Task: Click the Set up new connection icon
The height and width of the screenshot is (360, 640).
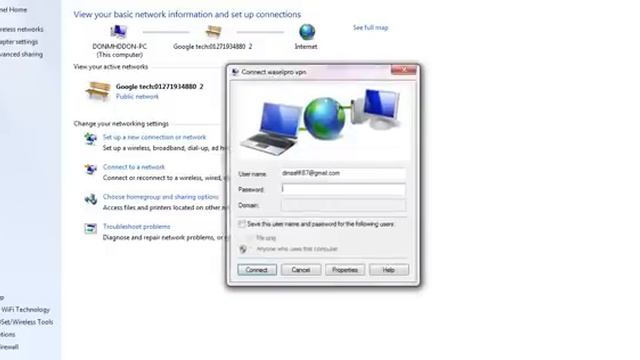Action: tap(90, 139)
